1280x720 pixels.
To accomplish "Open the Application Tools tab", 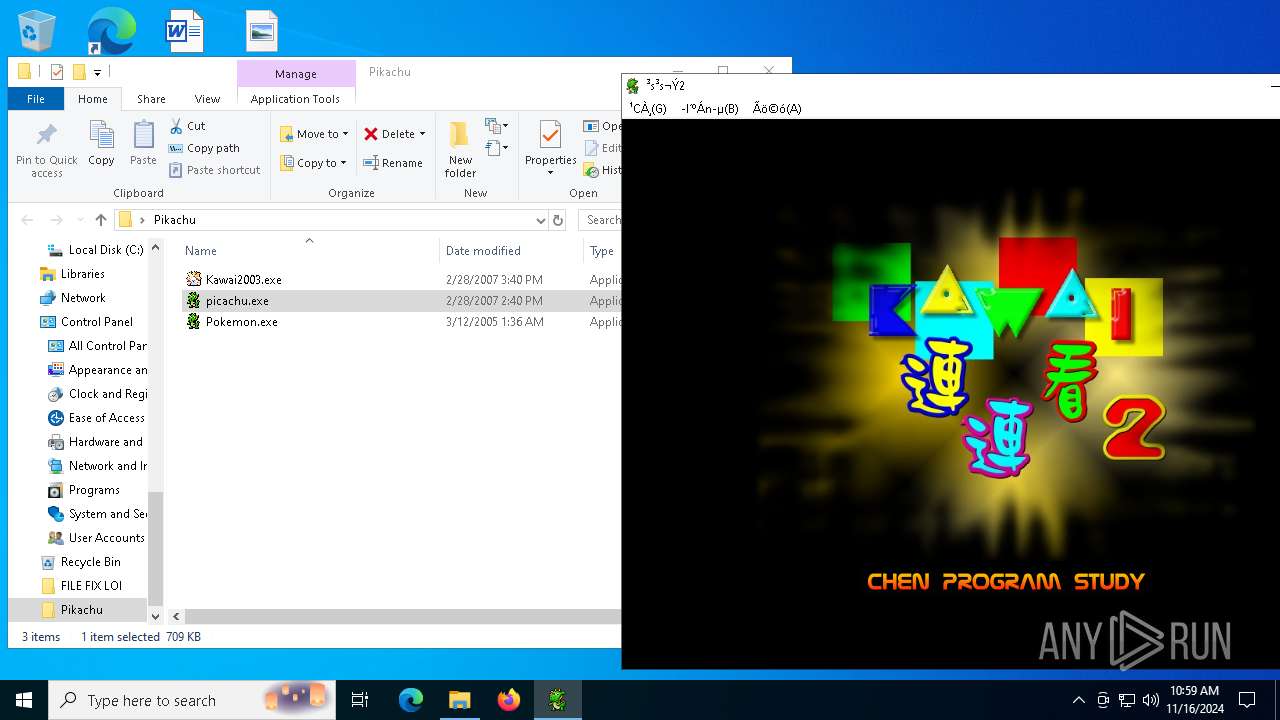I will tap(295, 99).
